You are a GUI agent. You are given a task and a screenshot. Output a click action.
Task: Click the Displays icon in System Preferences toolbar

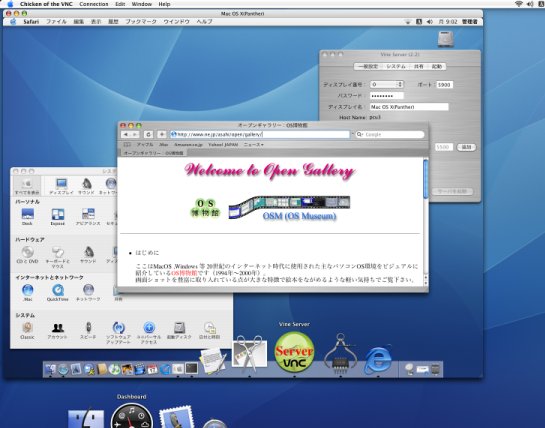[x=62, y=186]
